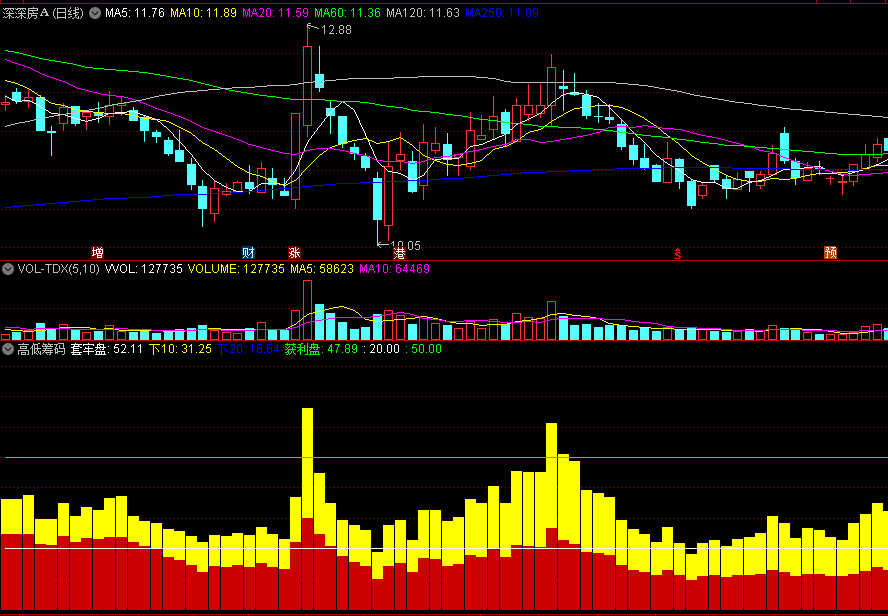Click the volume MA5: 58623 label

(x=322, y=269)
